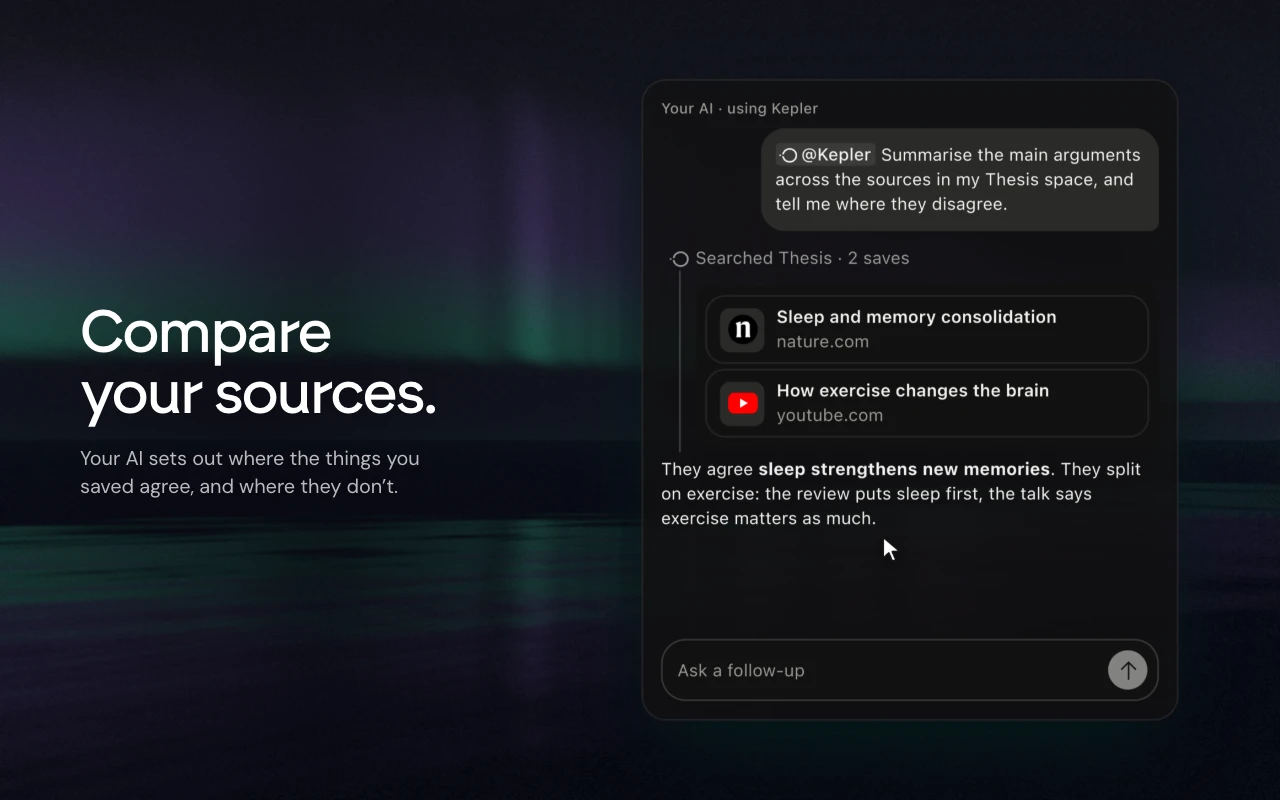Click the Searched Thesis · 2 saves label
The height and width of the screenshot is (800, 1280).
802,258
